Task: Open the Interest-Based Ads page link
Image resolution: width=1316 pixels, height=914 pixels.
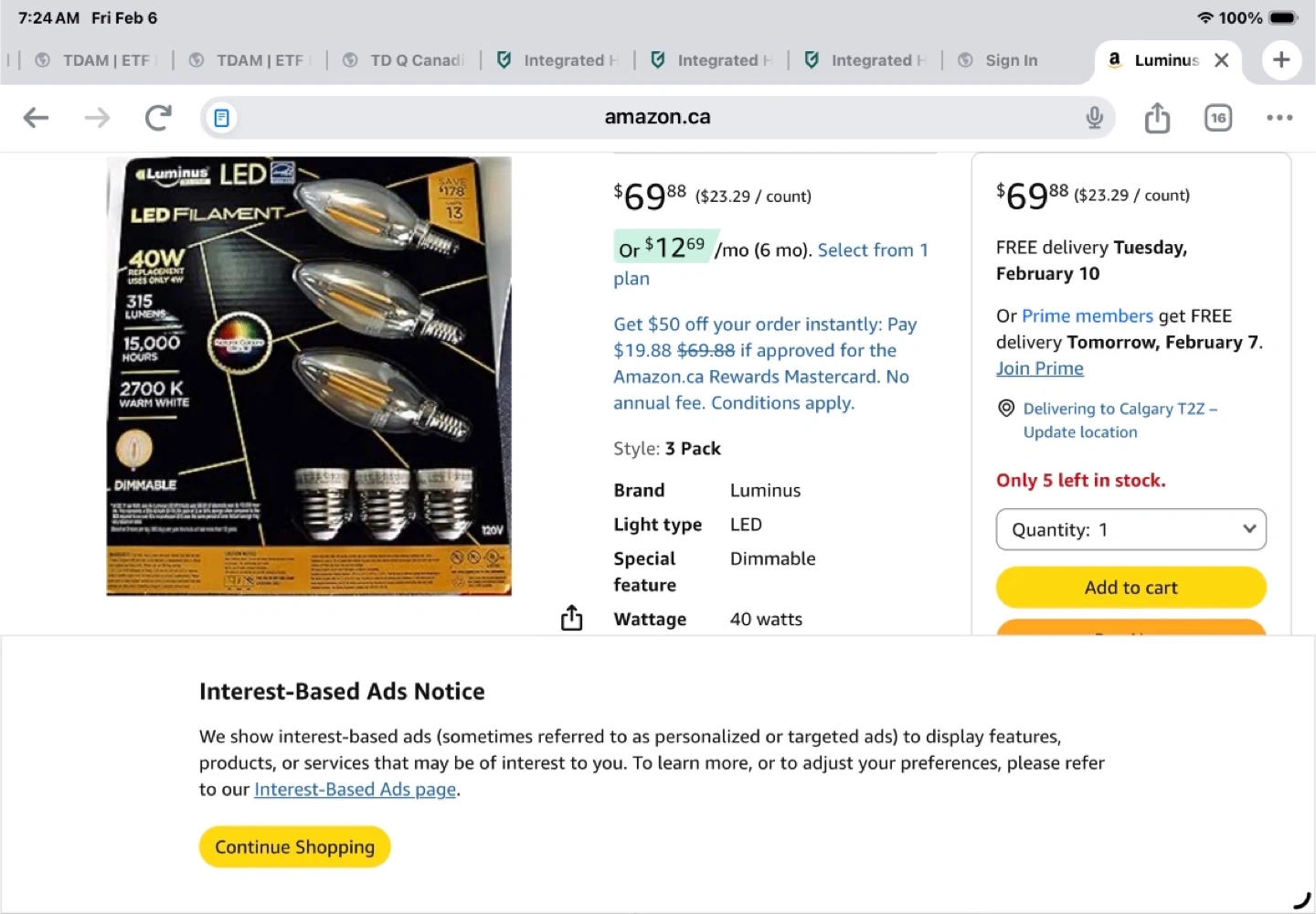Action: click(355, 790)
